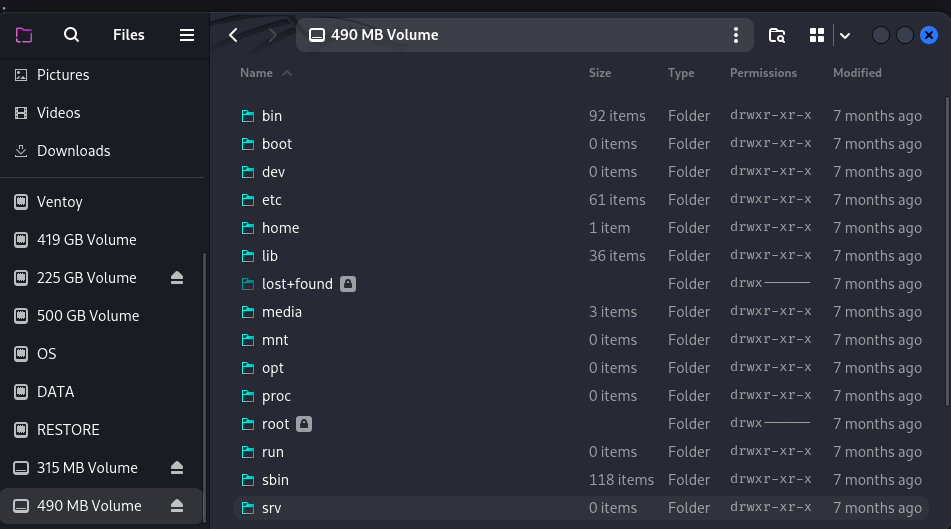Click the boot folder icon
The height and width of the screenshot is (529, 951).
click(247, 144)
